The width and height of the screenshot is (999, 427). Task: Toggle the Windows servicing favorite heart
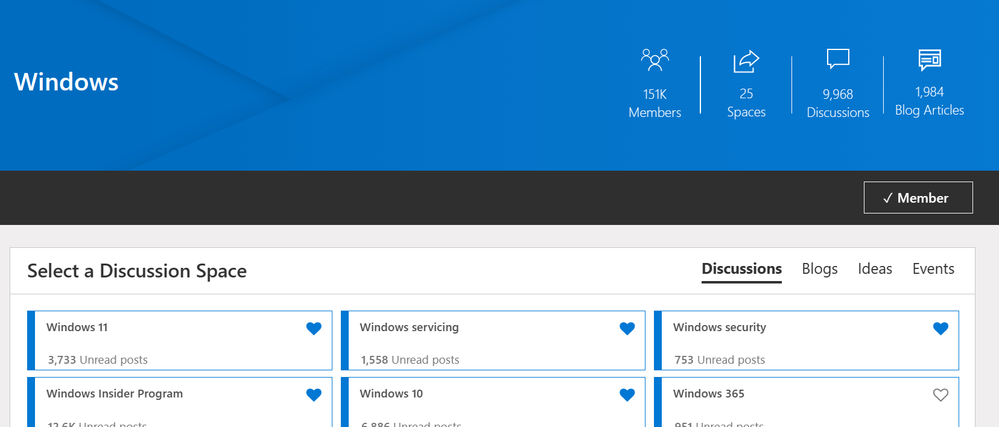click(x=628, y=329)
